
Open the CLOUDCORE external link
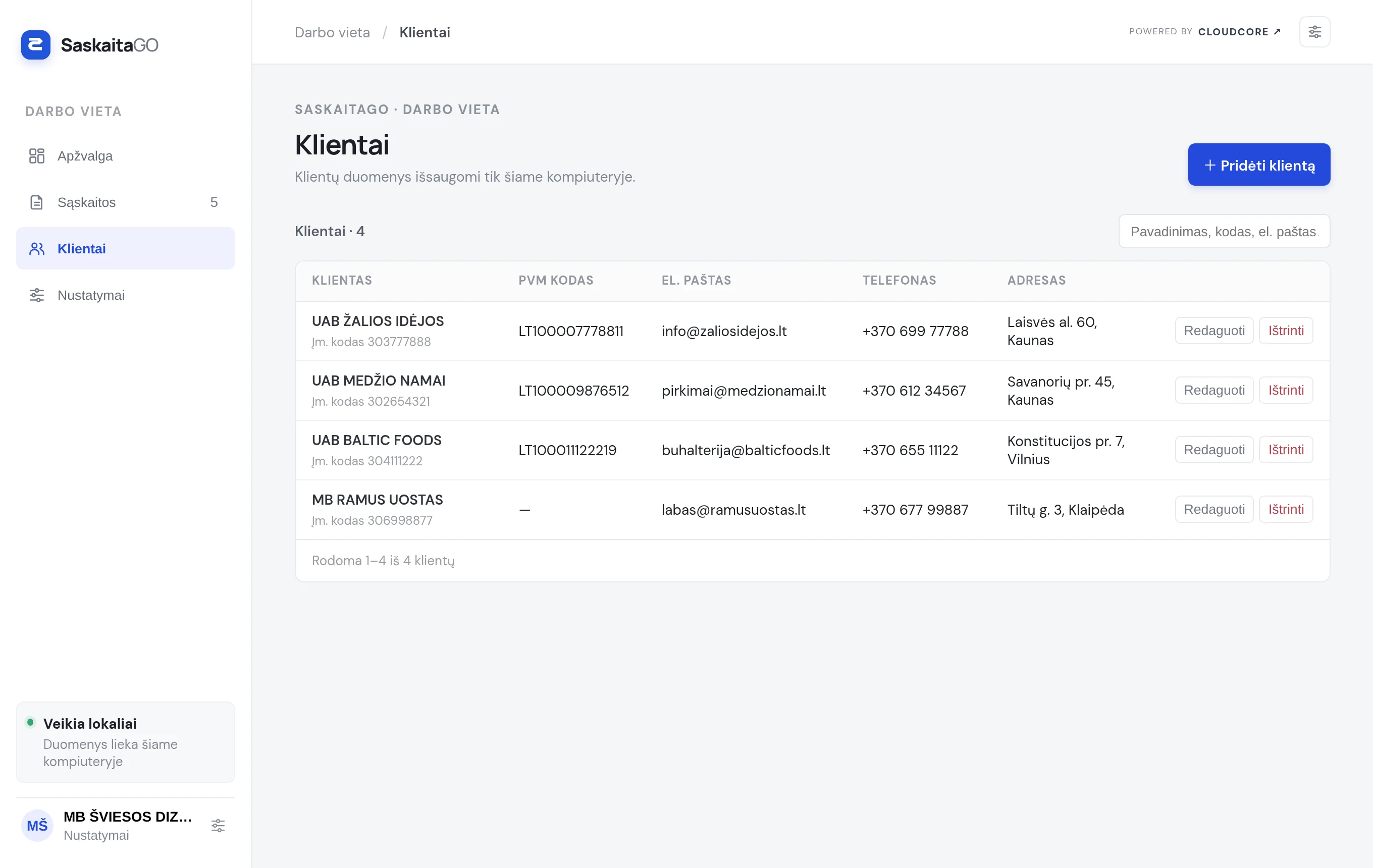(x=1240, y=31)
